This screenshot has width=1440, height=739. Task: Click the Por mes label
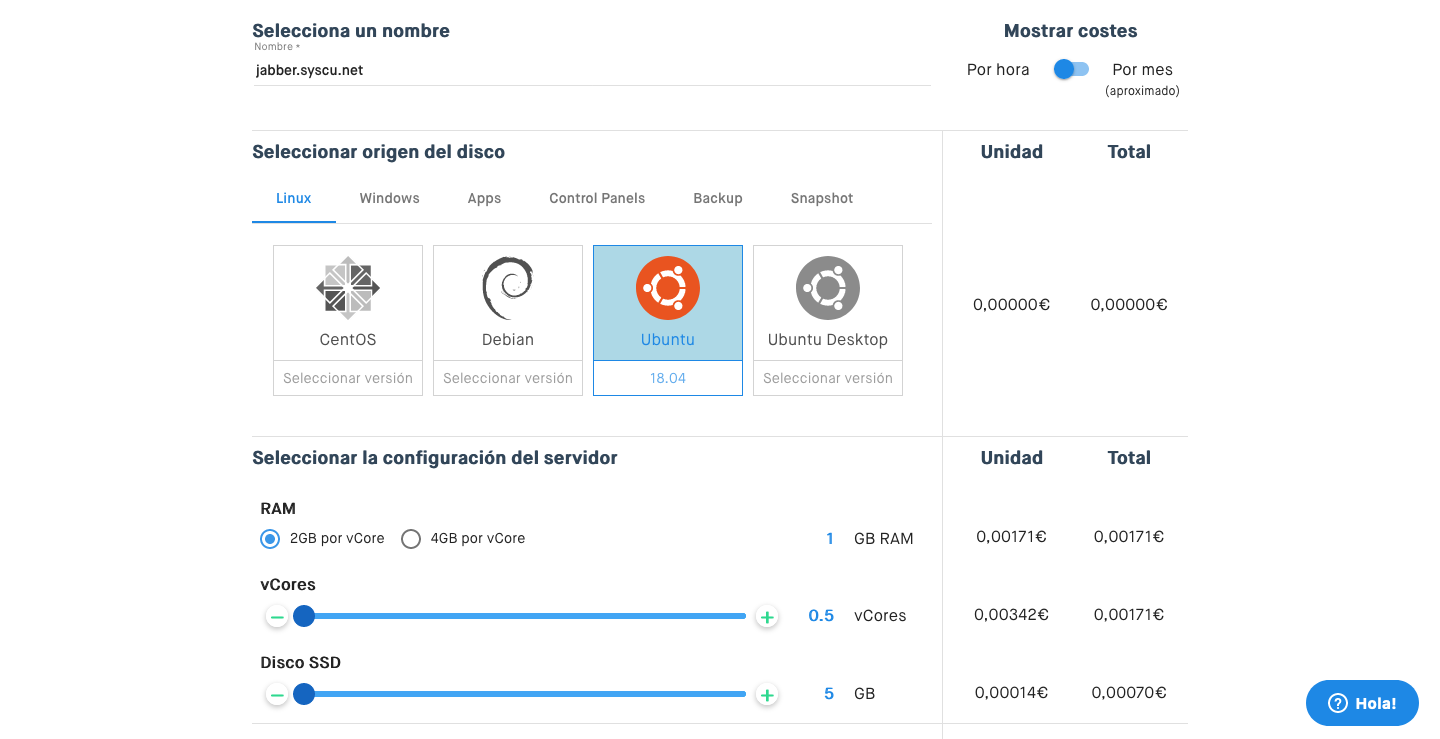coord(1142,69)
